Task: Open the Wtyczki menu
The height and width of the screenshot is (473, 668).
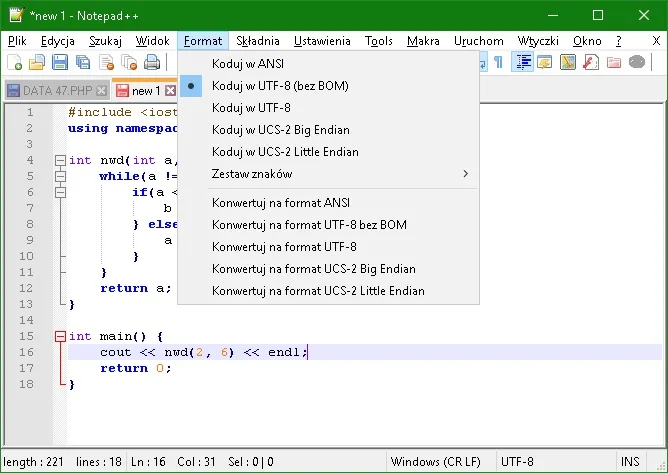Action: click(538, 41)
